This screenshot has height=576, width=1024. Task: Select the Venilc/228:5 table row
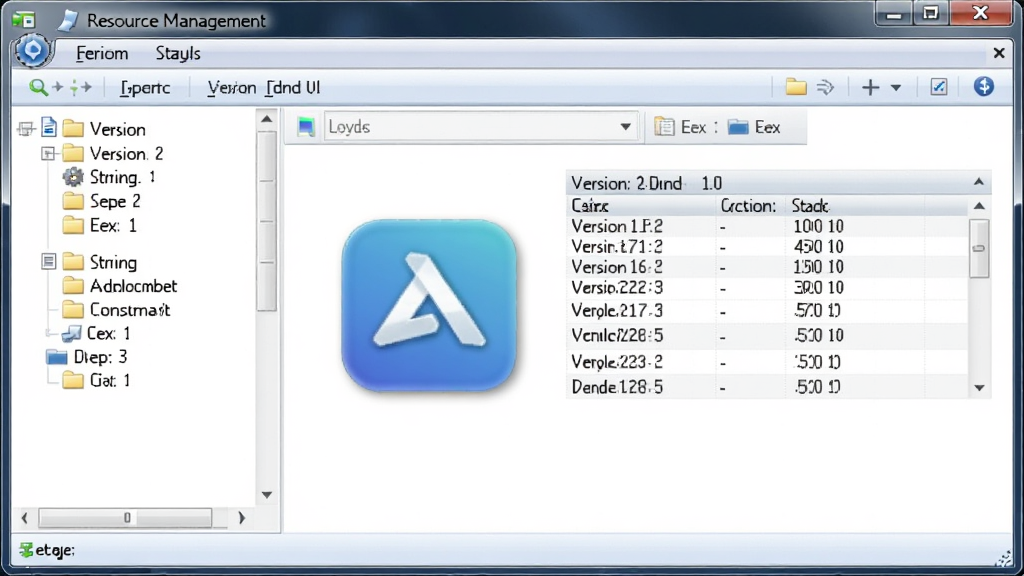pyautogui.click(x=767, y=336)
